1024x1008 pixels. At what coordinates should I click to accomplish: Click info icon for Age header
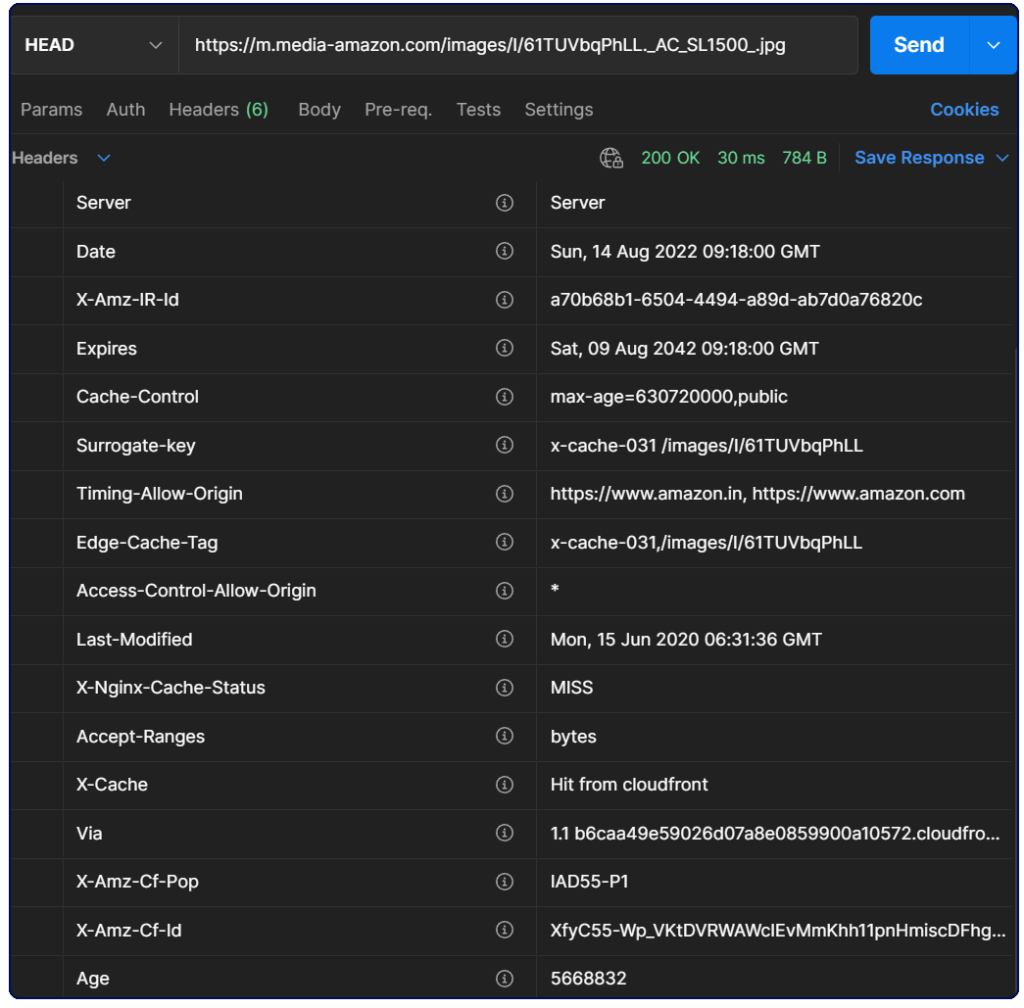click(x=504, y=979)
